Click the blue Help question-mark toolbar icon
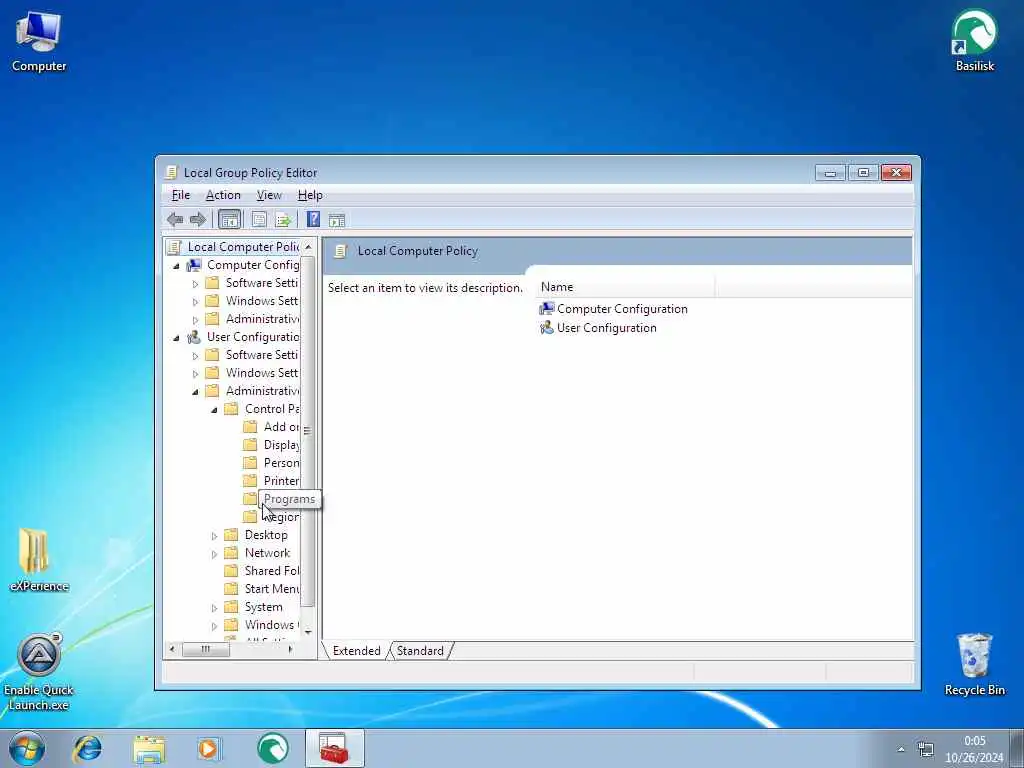This screenshot has width=1024, height=768. coord(313,219)
